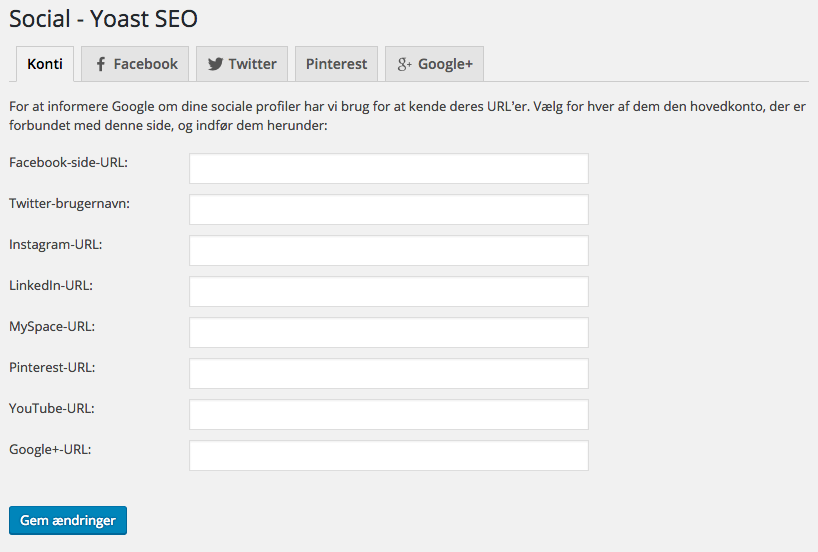Save with the Gem ændringer button
The width and height of the screenshot is (818, 552).
(68, 520)
